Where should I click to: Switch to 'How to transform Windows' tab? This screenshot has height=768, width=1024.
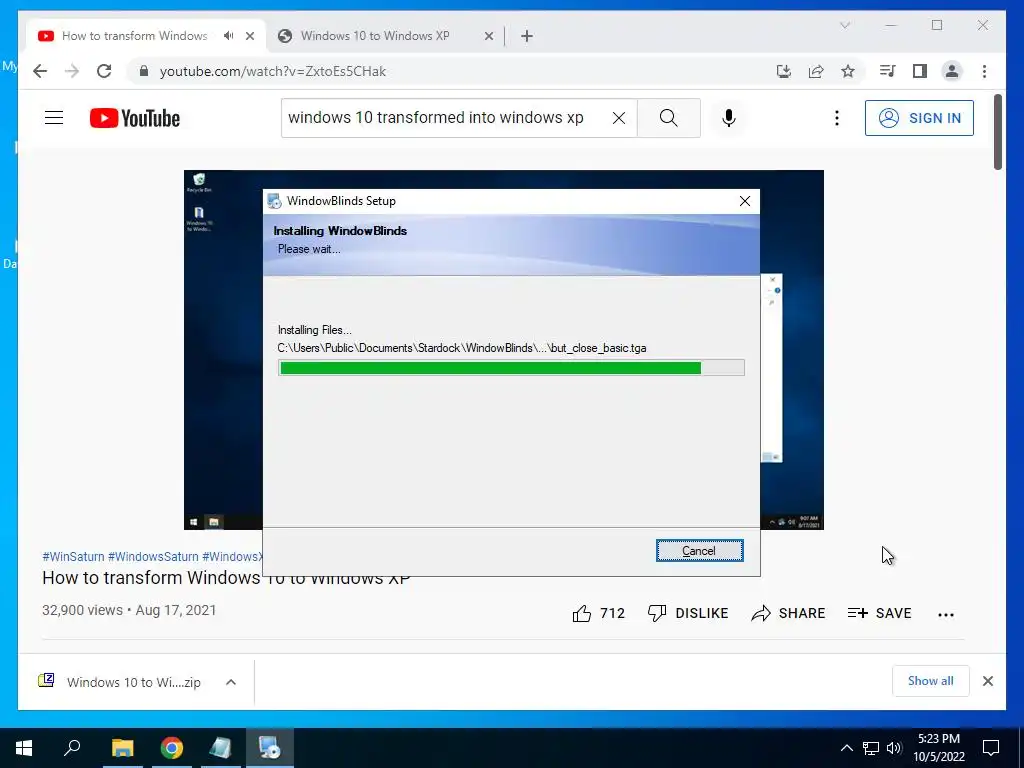134,36
